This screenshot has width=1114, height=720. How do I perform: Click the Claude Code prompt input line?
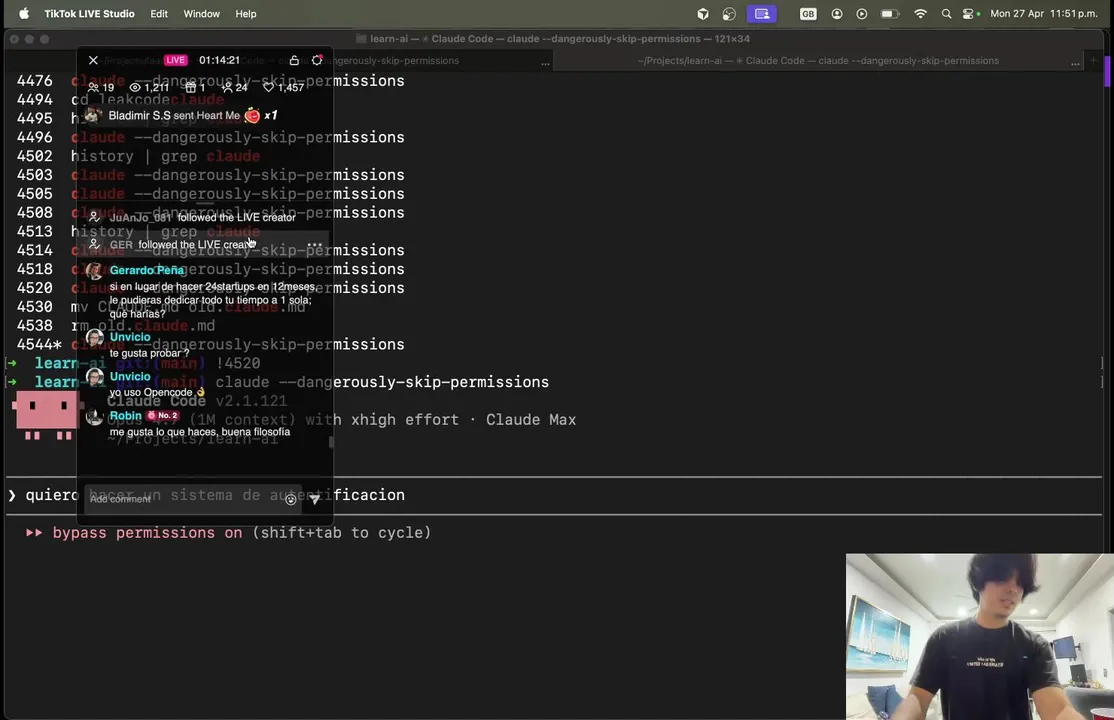pyautogui.click(x=554, y=495)
